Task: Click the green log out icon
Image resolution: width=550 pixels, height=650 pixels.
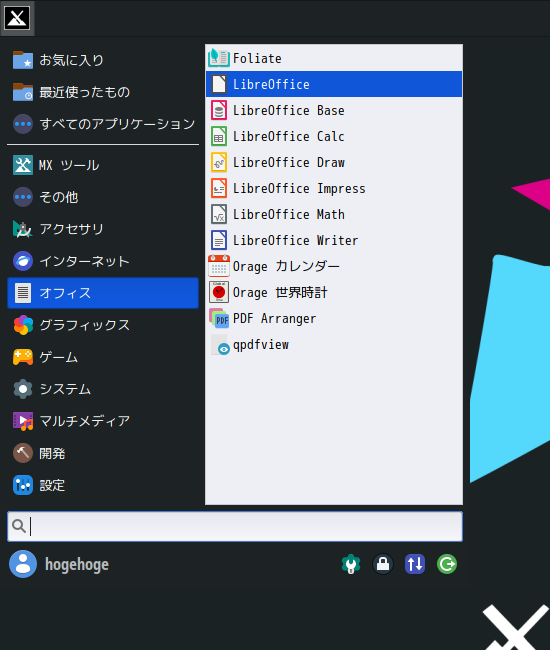Action: click(447, 564)
